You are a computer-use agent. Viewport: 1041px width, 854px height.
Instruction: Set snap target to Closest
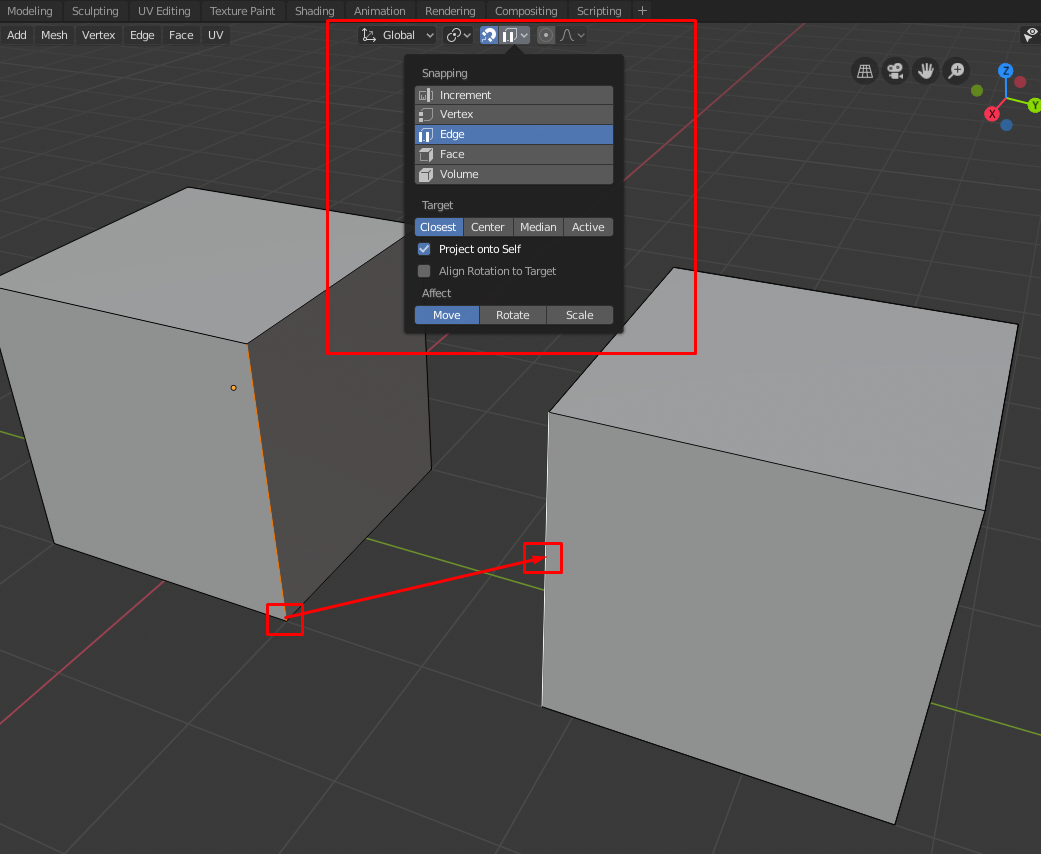(x=439, y=227)
